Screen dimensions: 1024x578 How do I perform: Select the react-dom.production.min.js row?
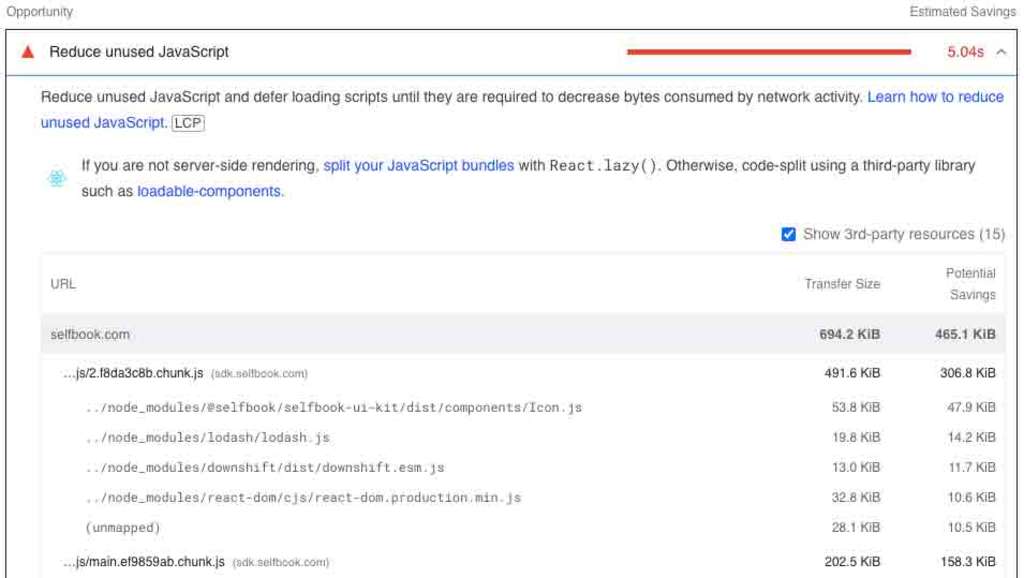pos(304,498)
